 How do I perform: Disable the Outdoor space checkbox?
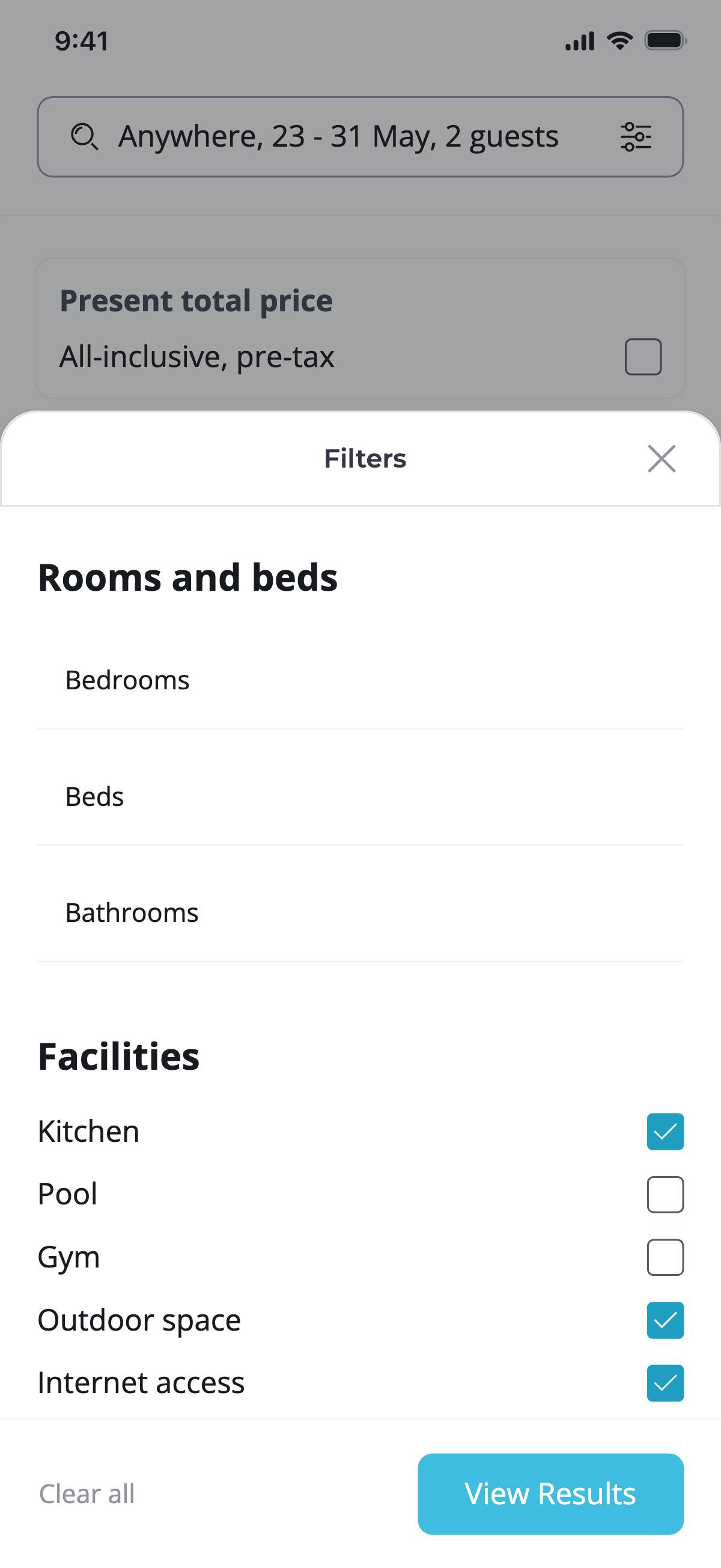[665, 1320]
